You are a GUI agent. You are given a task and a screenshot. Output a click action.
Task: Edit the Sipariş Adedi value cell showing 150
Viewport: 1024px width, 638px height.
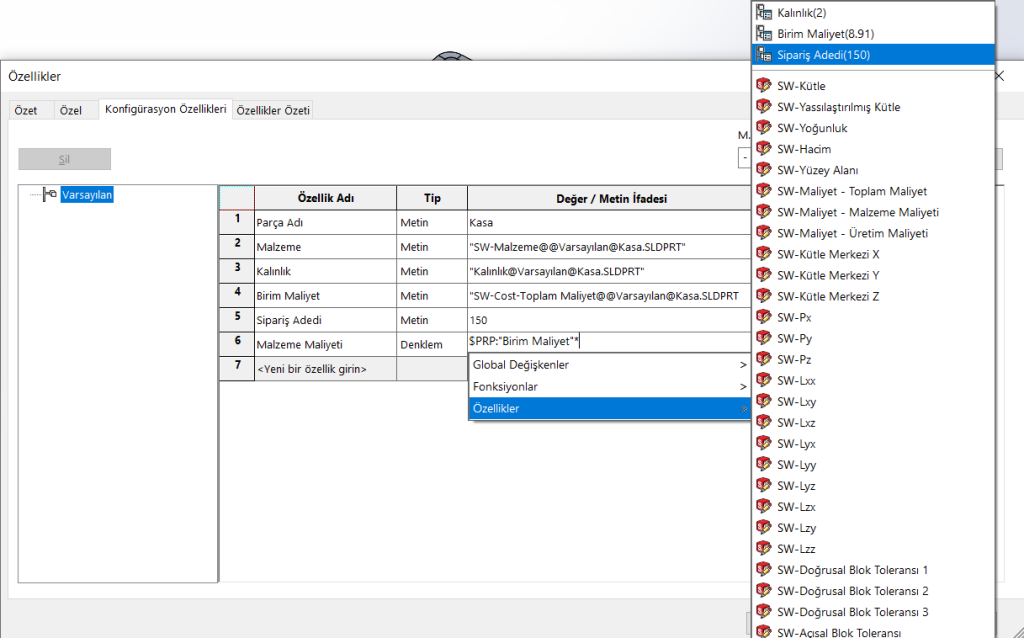(x=607, y=320)
